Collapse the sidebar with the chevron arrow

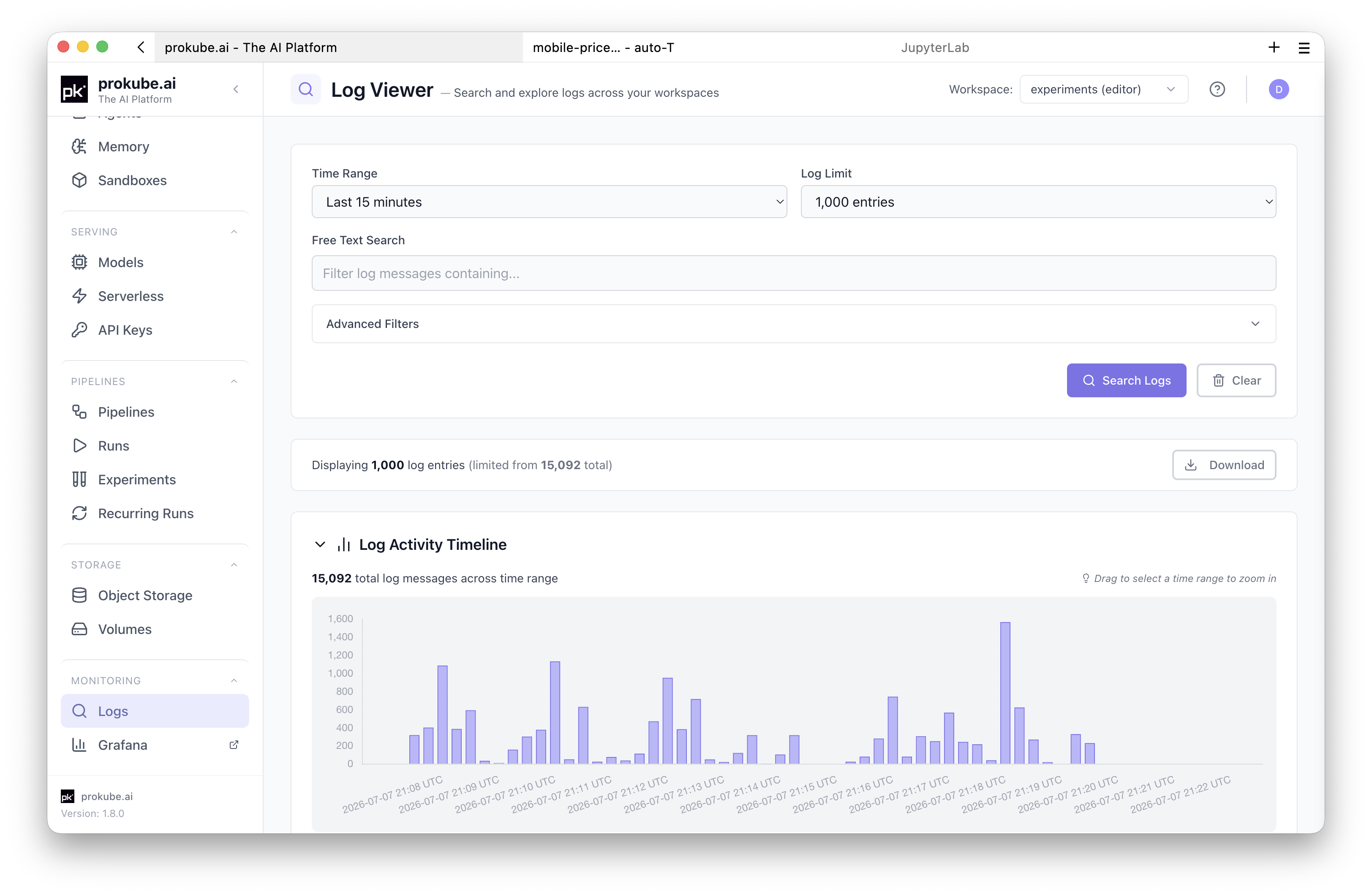click(236, 90)
